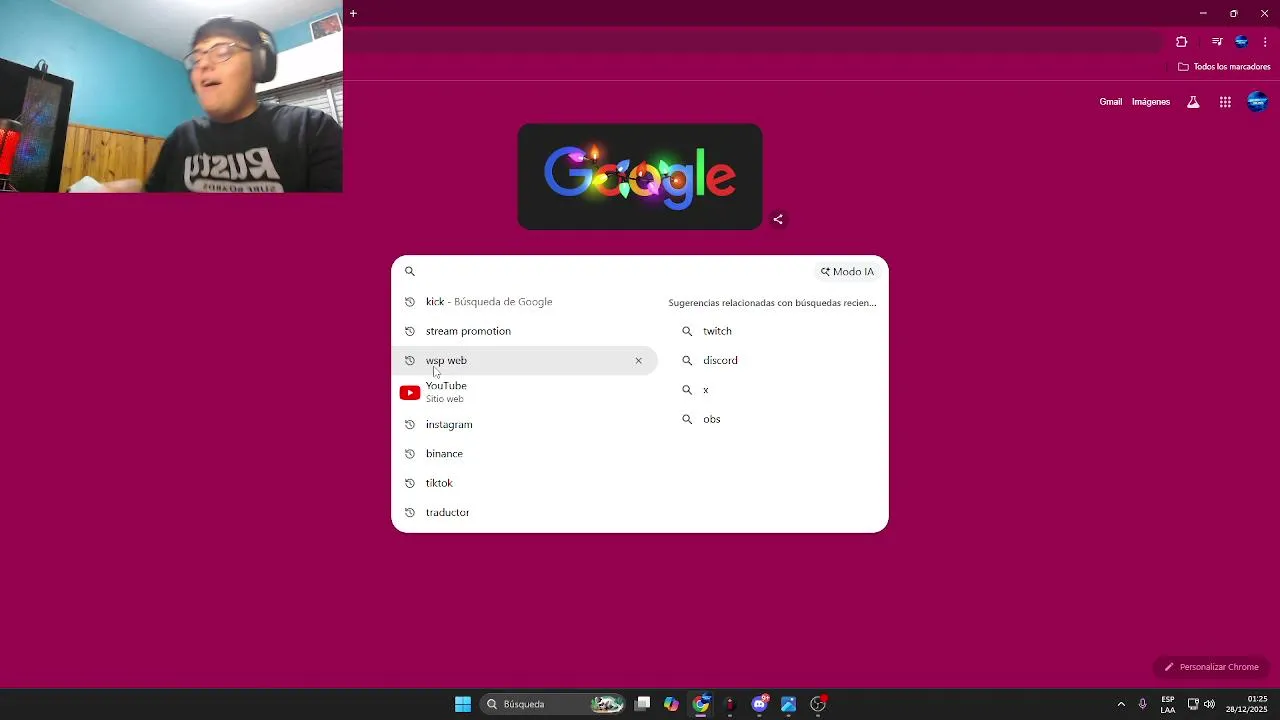Open Search Labs flask icon

tap(1193, 102)
